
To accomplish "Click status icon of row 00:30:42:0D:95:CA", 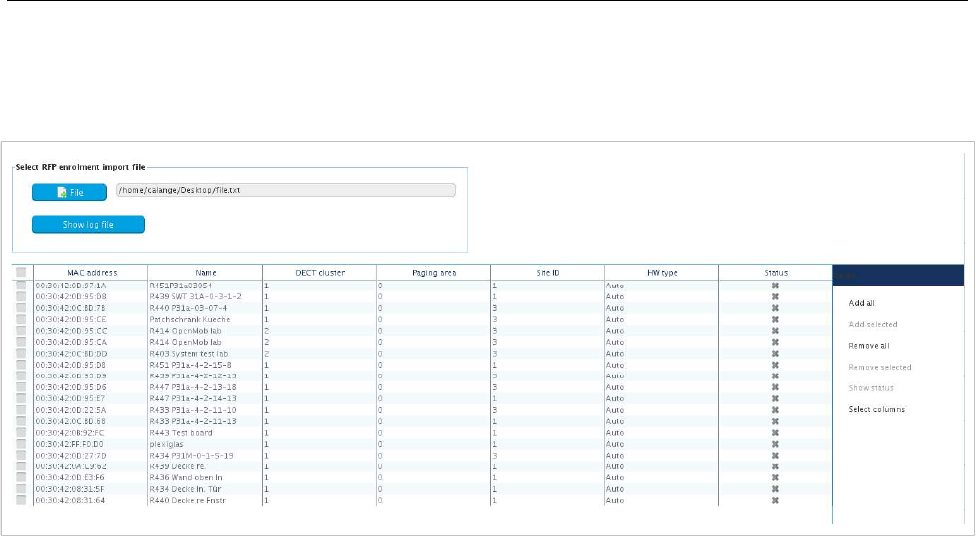I will (775, 342).
